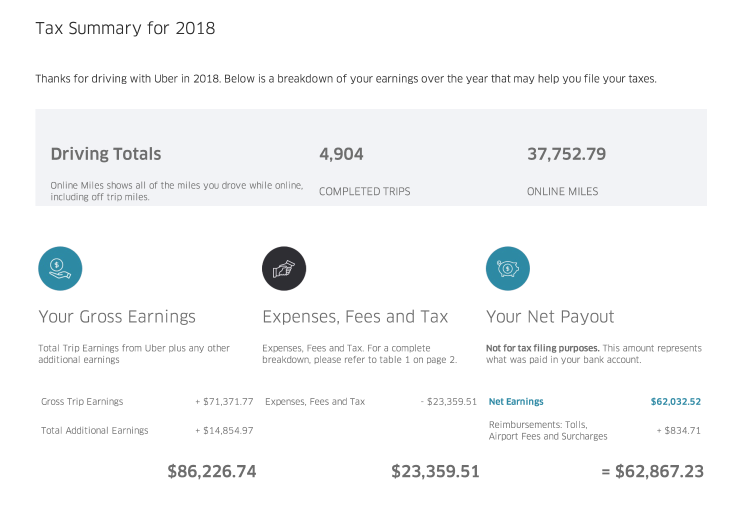Click the Total Additional Earnings row label
The height and width of the screenshot is (523, 743).
pos(94,431)
